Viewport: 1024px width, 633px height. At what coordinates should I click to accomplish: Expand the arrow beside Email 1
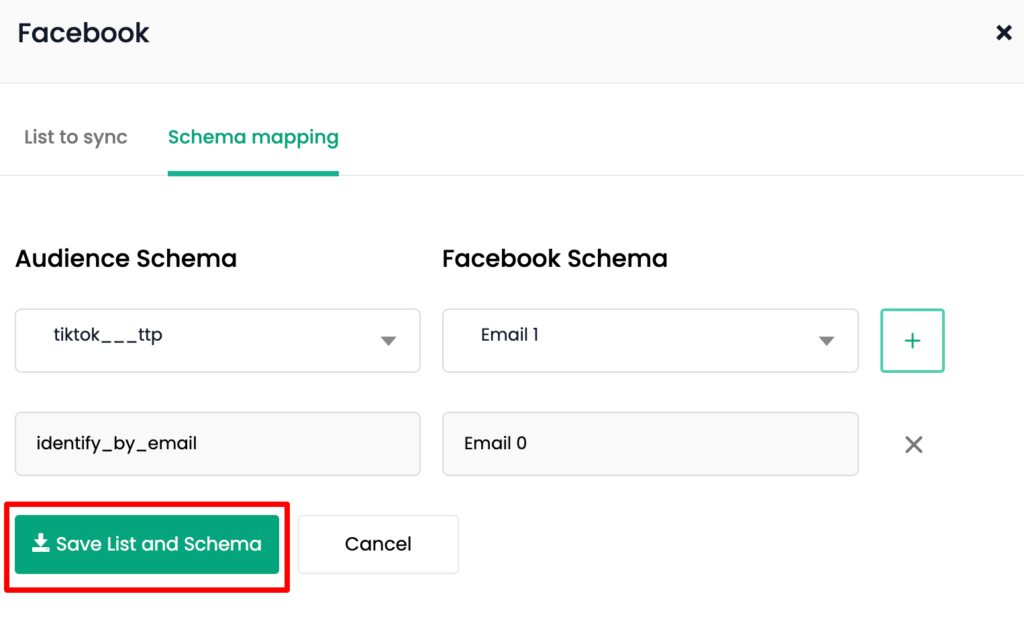tap(827, 341)
